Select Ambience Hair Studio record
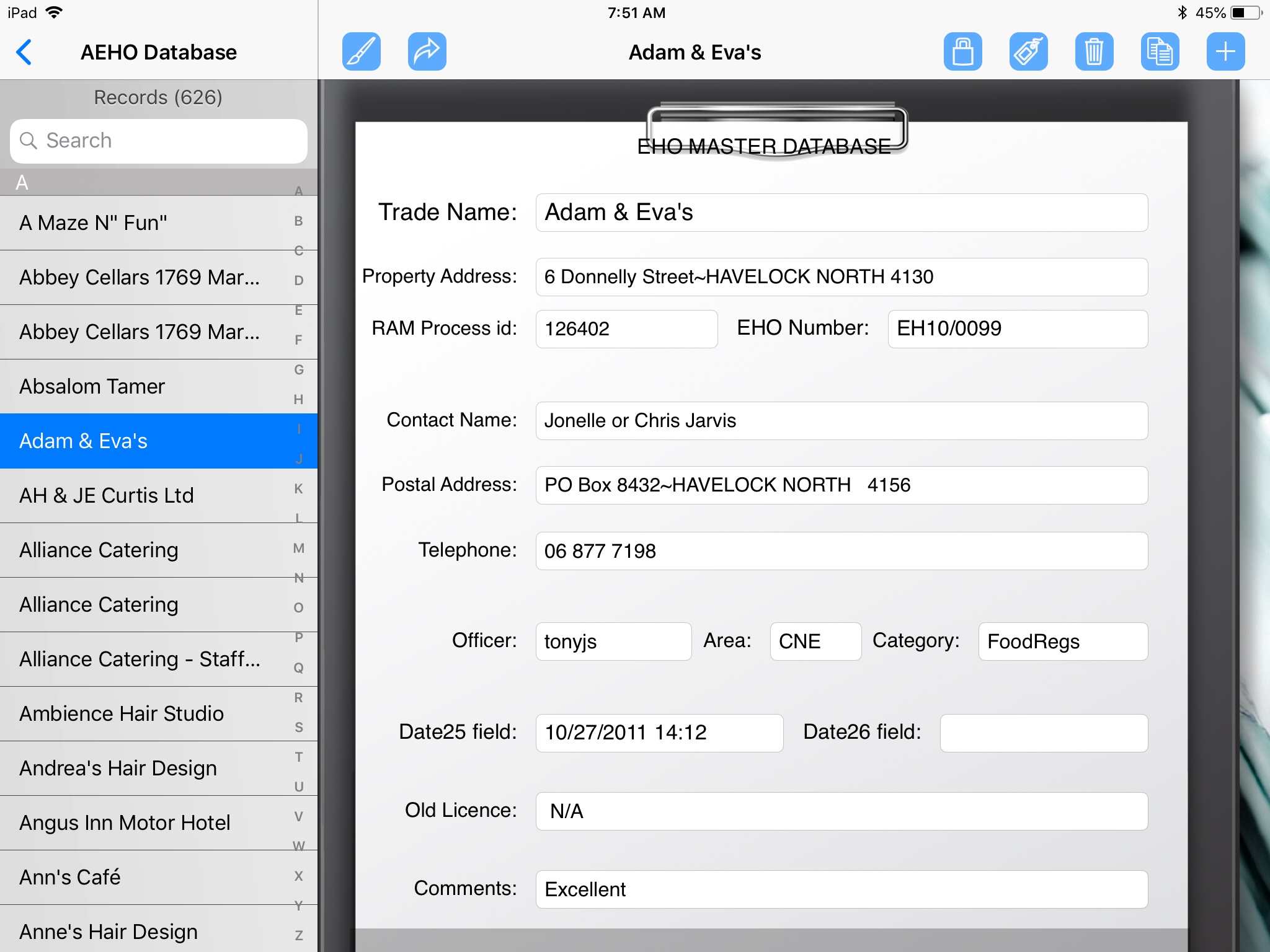The width and height of the screenshot is (1270, 952). pos(143,713)
